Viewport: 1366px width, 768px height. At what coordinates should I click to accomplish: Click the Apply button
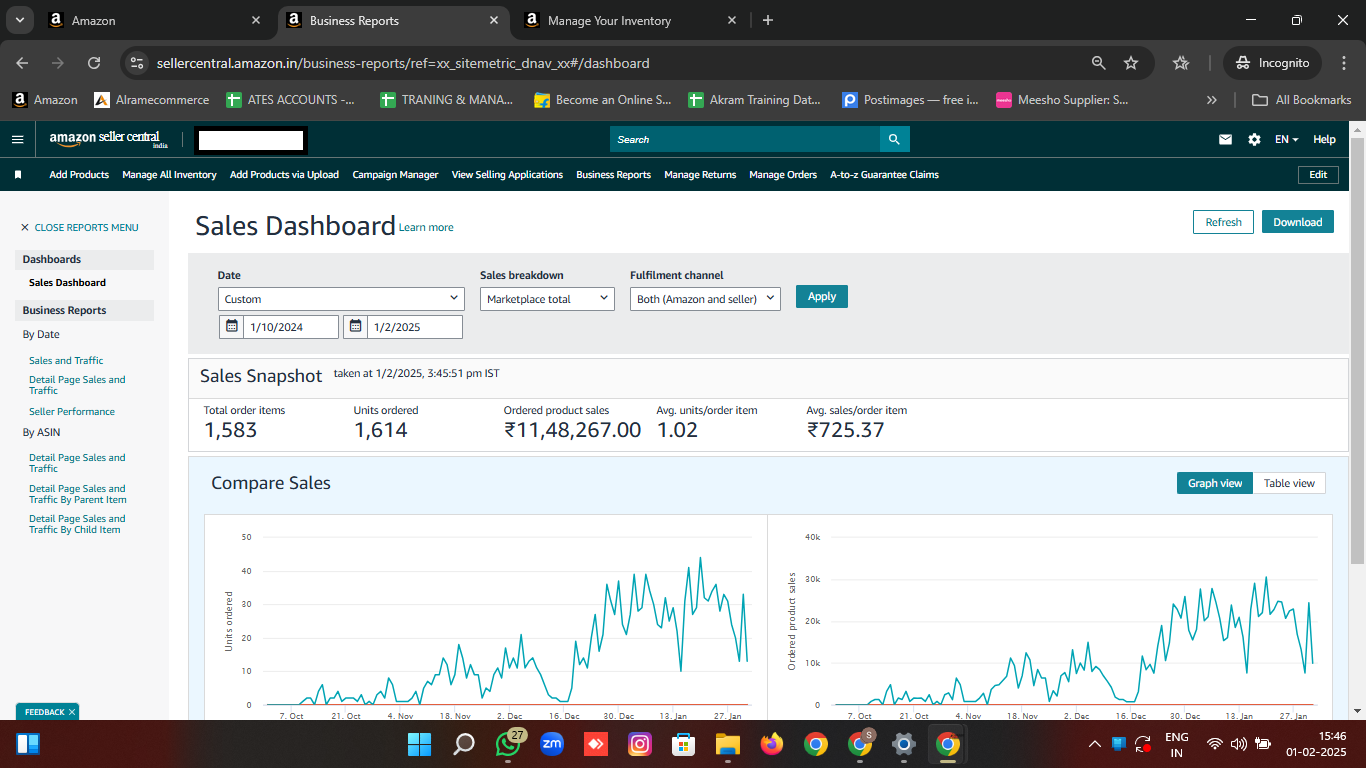pyautogui.click(x=822, y=296)
